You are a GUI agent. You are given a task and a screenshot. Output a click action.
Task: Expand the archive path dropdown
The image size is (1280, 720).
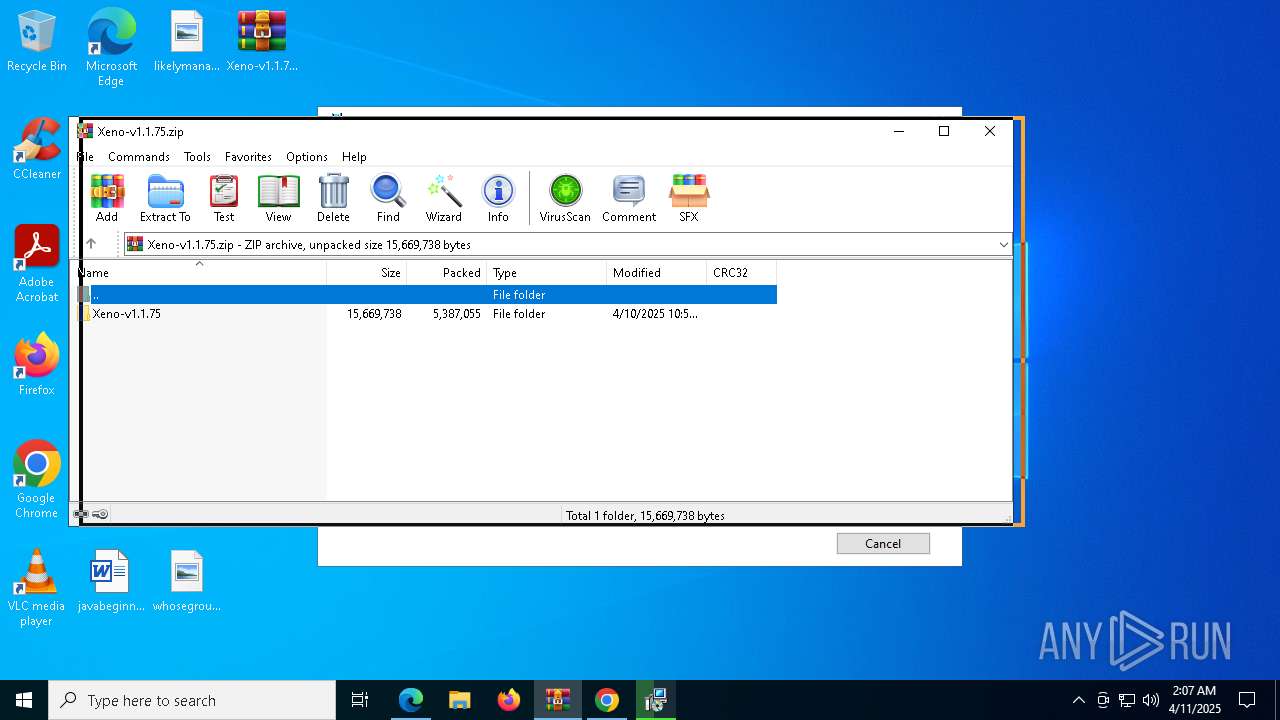tap(1003, 244)
